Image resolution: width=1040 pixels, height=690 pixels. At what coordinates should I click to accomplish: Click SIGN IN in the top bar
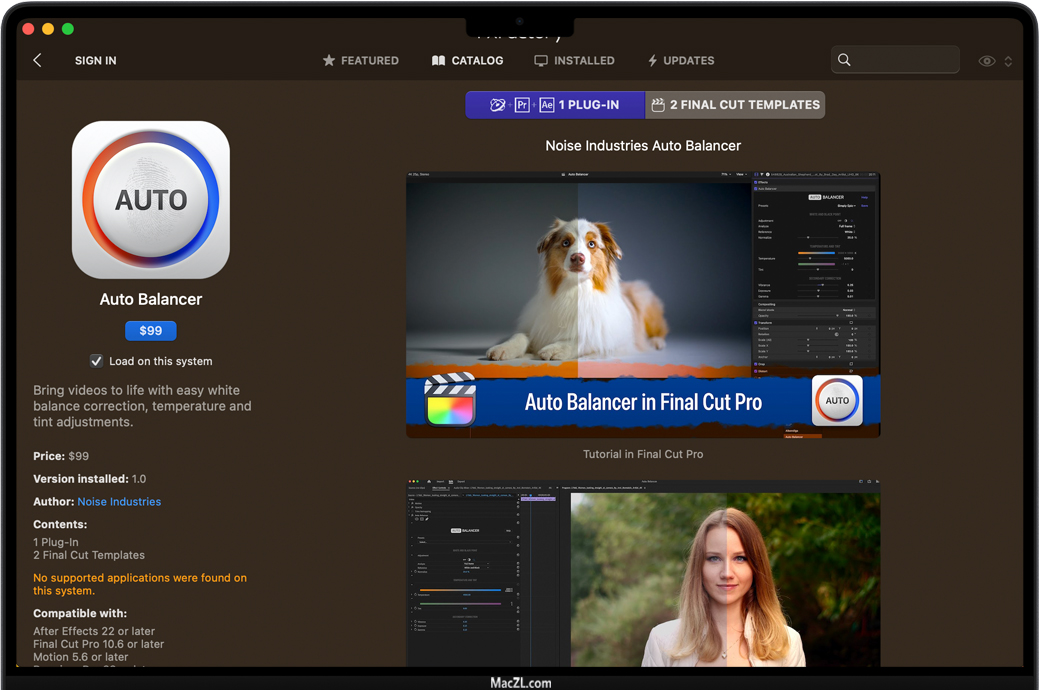[96, 61]
